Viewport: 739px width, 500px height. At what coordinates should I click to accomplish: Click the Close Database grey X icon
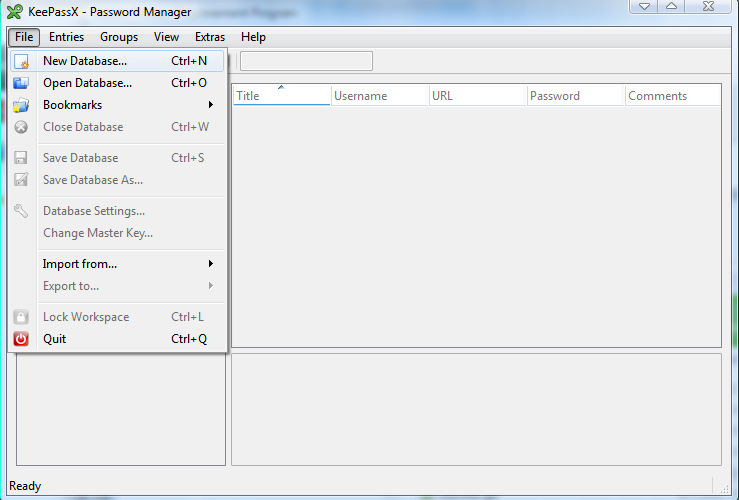pyautogui.click(x=21, y=127)
